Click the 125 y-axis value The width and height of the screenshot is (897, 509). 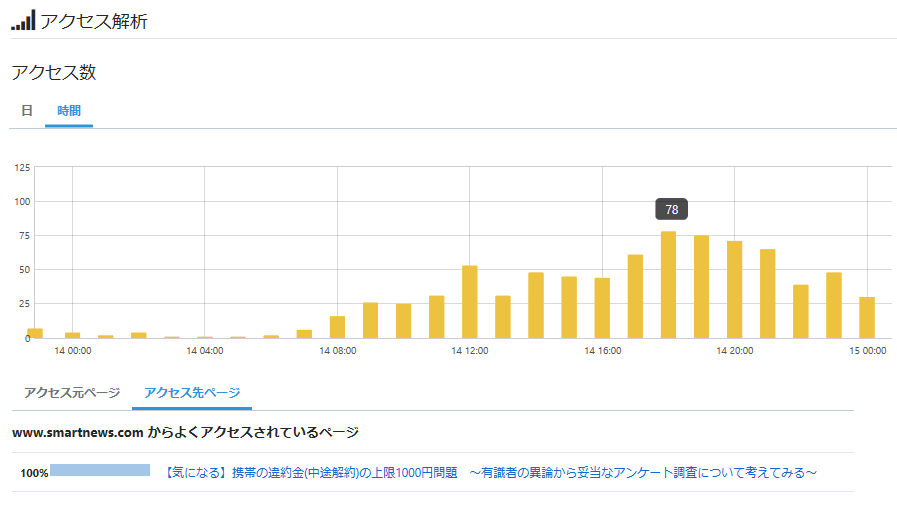click(x=22, y=168)
